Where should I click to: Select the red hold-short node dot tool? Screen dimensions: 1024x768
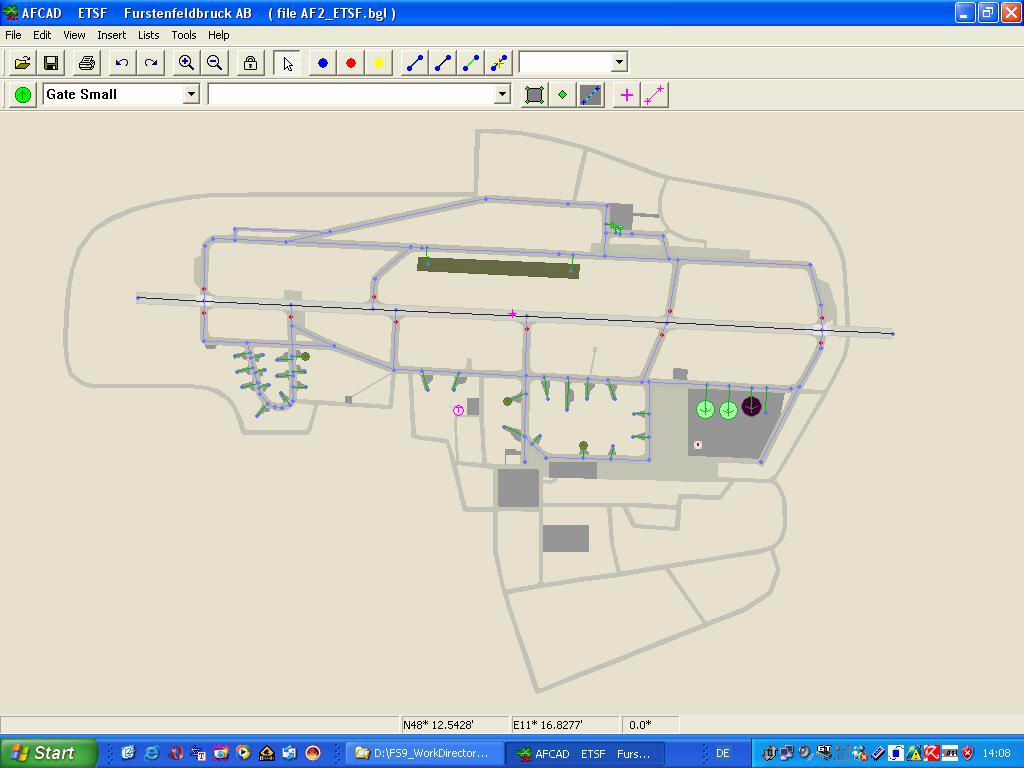tap(351, 63)
